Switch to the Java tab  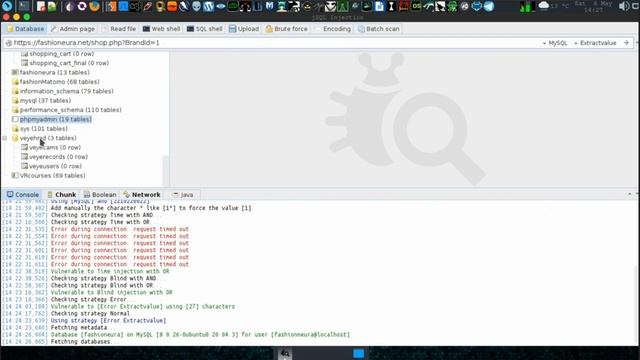(182, 195)
